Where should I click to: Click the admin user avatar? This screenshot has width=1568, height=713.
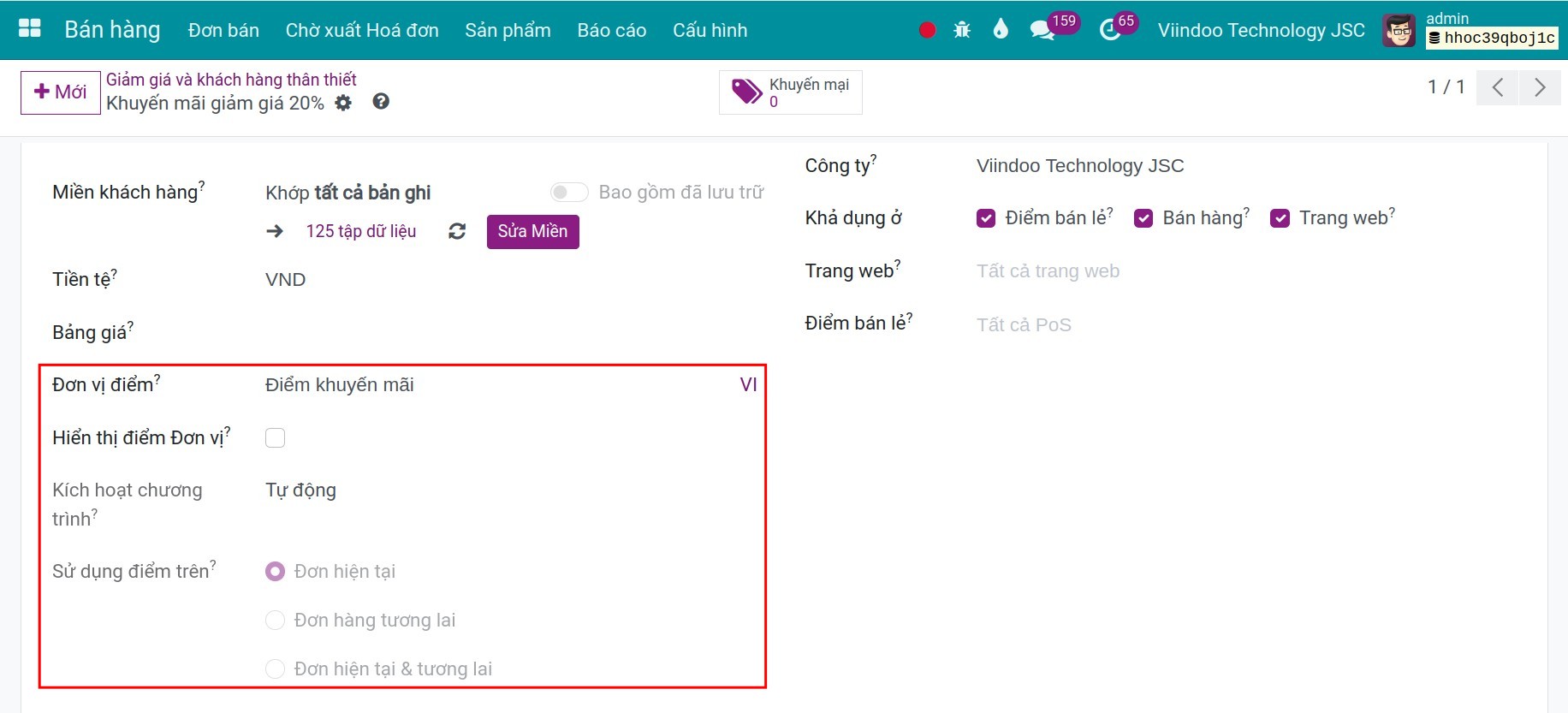click(x=1399, y=31)
